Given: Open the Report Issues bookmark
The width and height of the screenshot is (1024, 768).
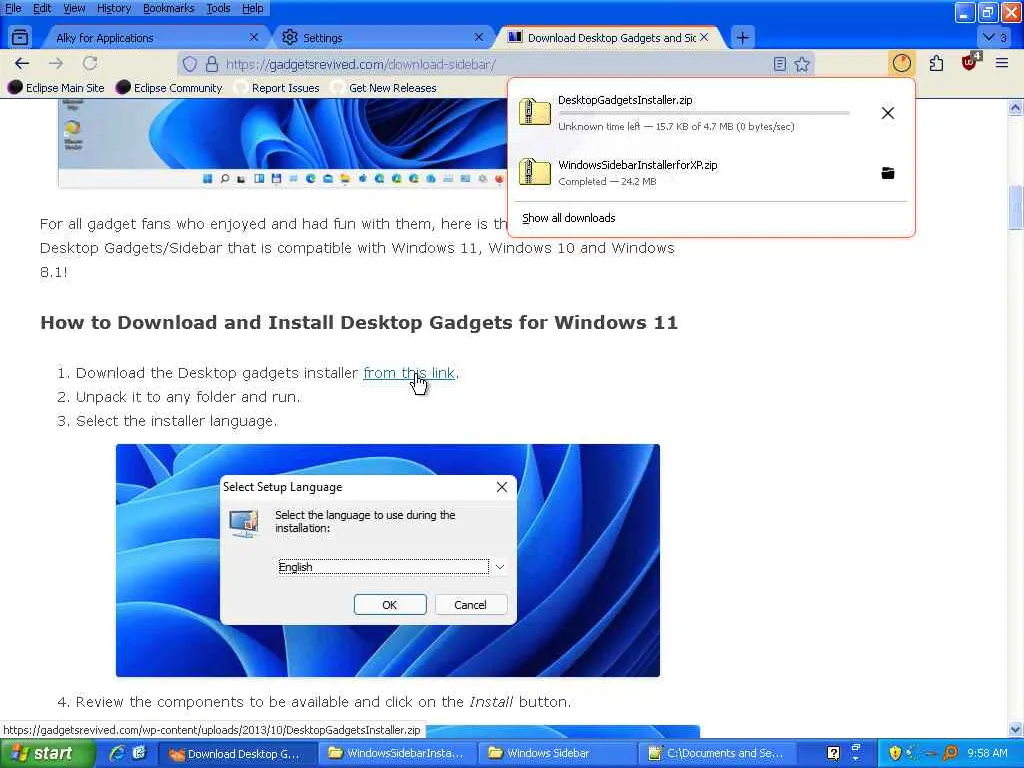Looking at the screenshot, I should pyautogui.click(x=278, y=88).
